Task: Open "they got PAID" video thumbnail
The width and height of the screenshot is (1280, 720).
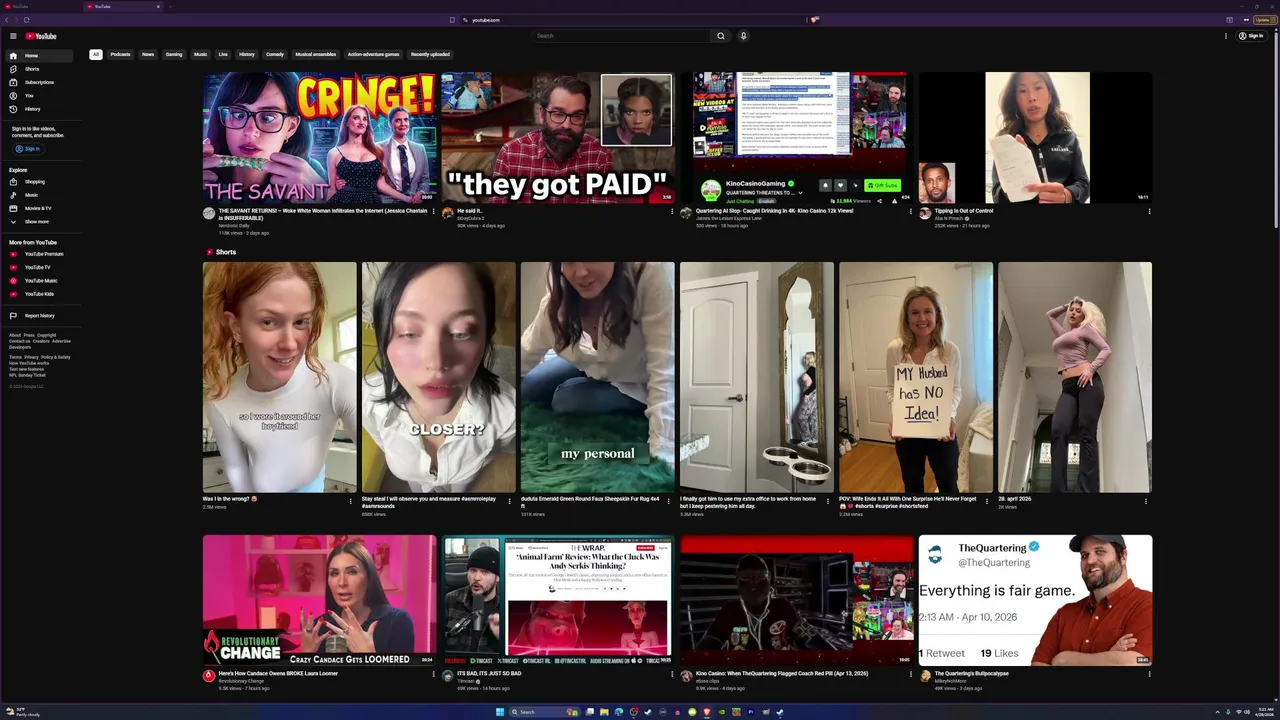Action: click(558, 138)
